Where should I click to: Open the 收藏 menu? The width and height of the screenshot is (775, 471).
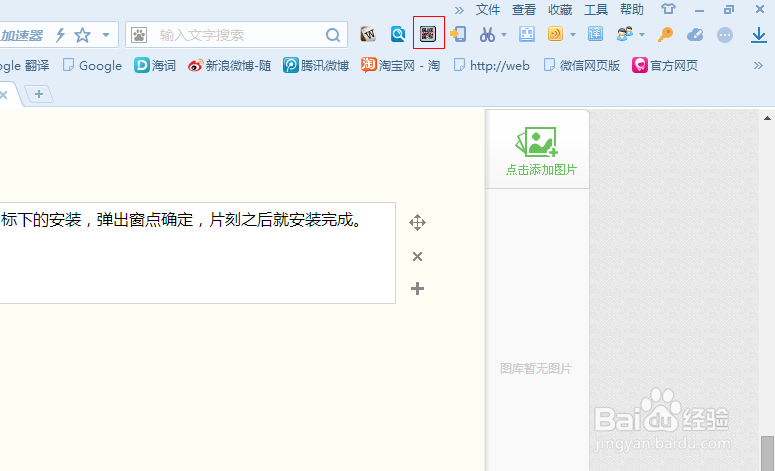[560, 9]
